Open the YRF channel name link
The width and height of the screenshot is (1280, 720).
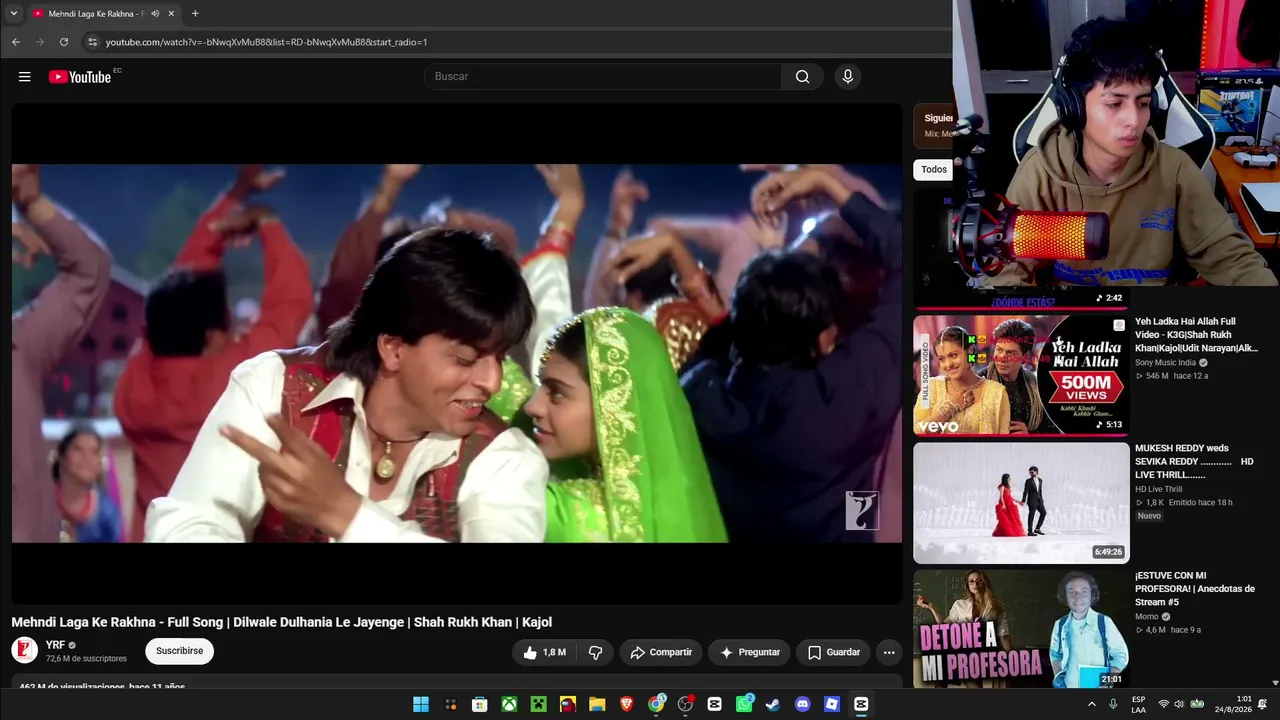click(x=56, y=645)
